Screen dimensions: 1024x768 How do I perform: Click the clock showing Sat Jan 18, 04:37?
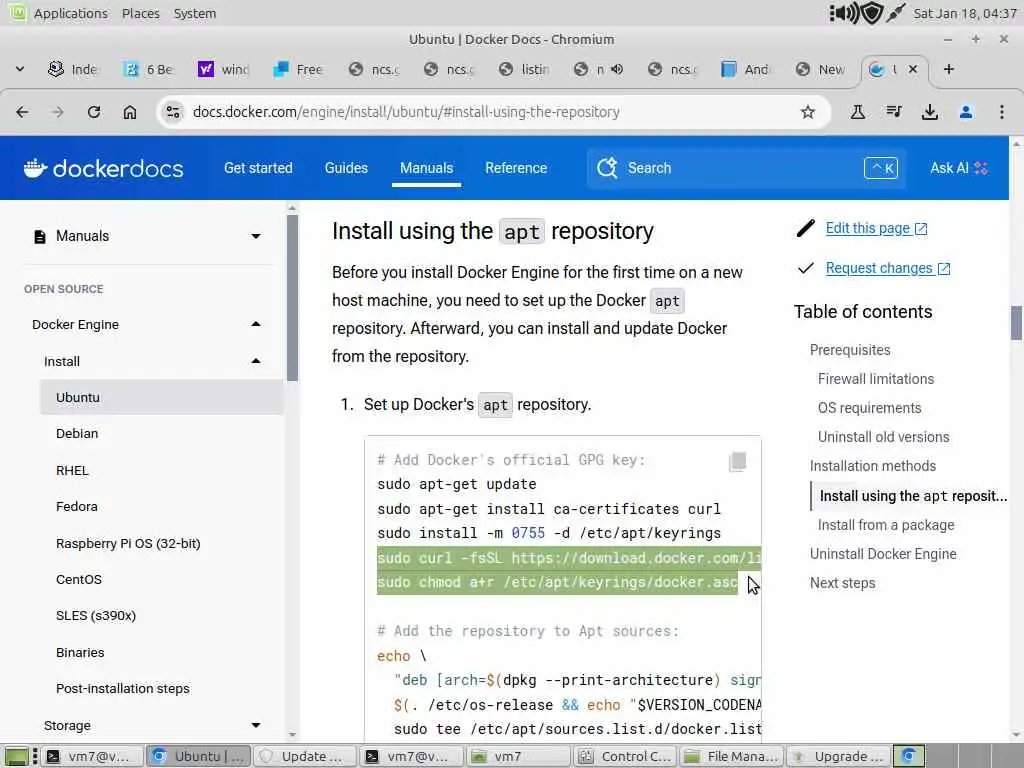point(964,13)
